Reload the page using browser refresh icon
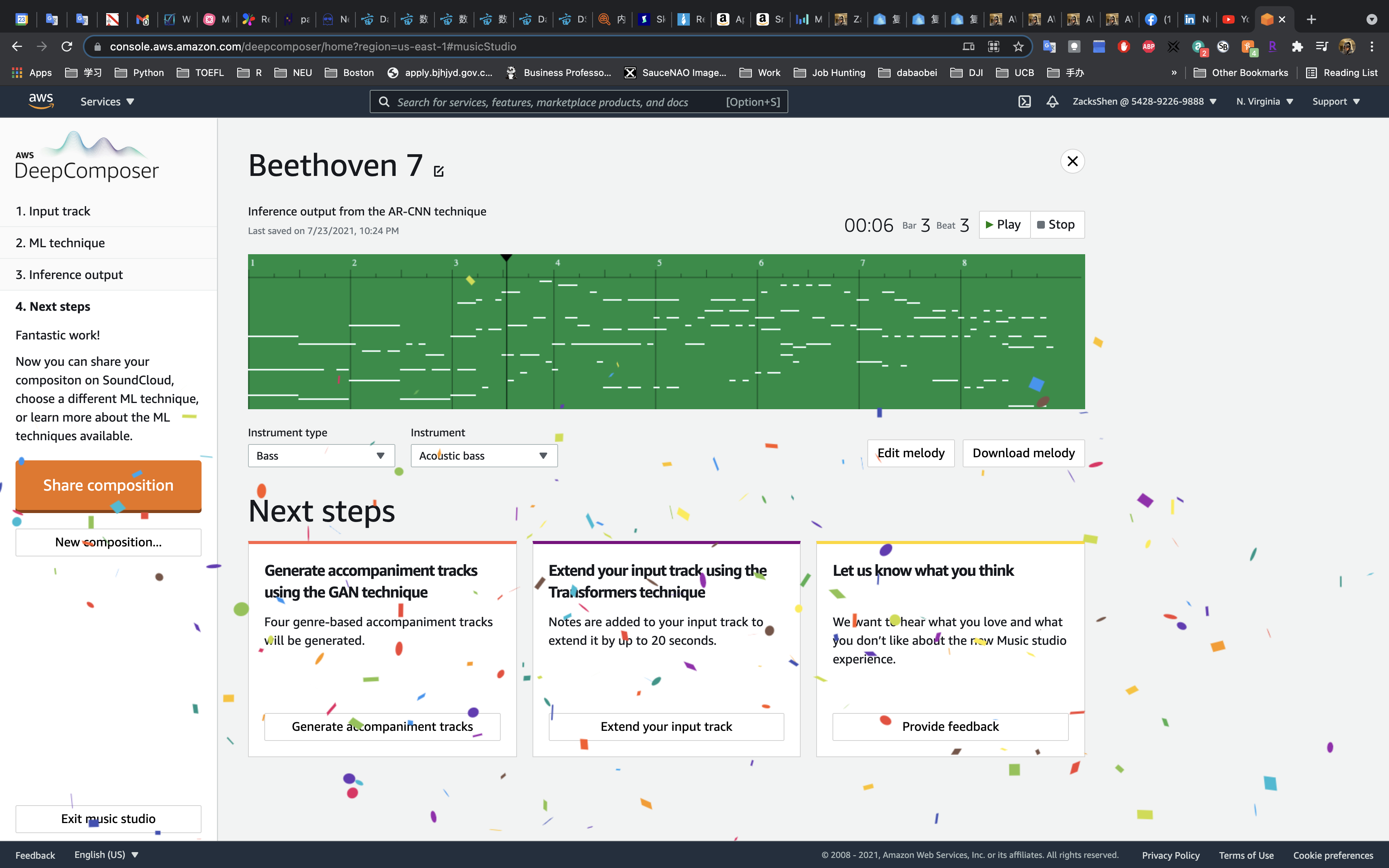 (67, 46)
